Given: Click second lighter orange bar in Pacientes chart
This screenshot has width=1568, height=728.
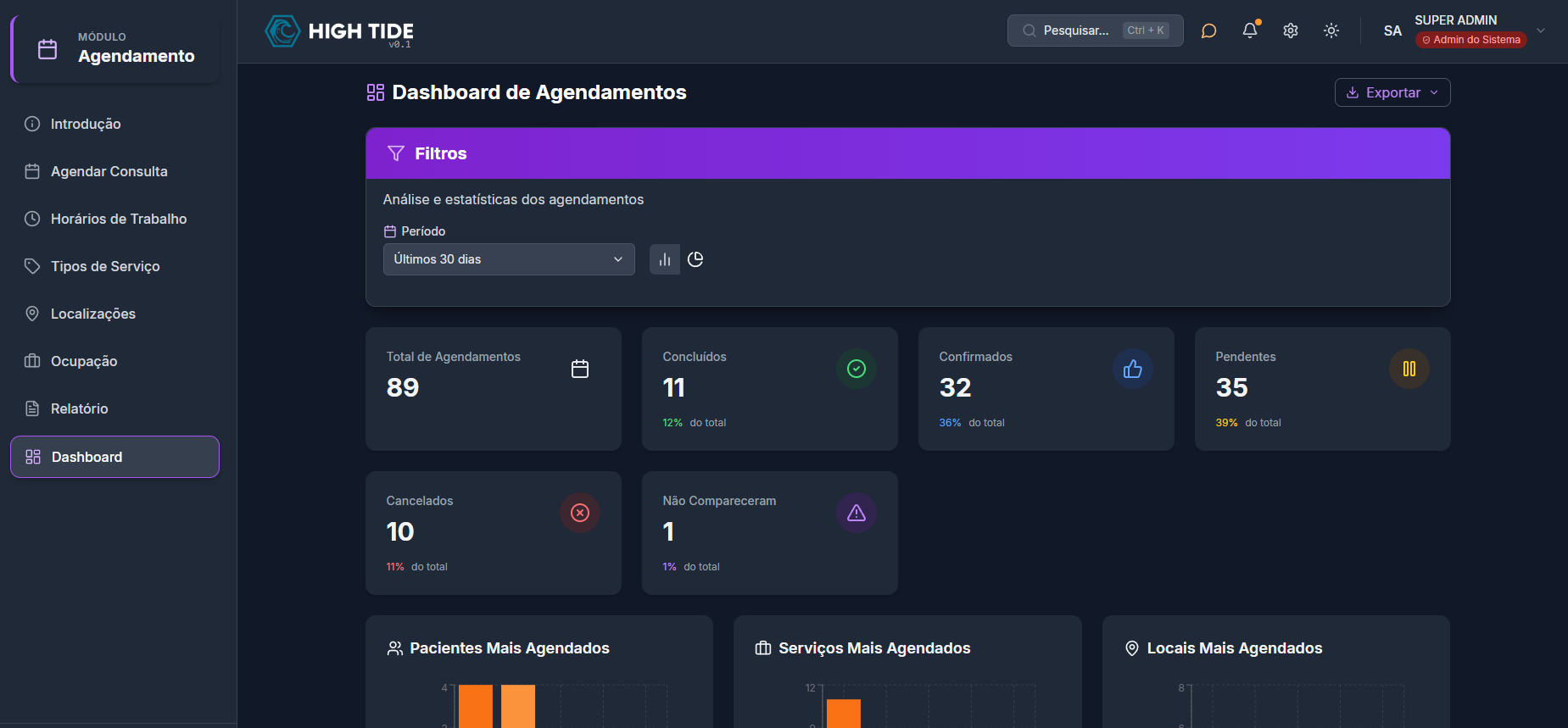Looking at the screenshot, I should pyautogui.click(x=518, y=706).
